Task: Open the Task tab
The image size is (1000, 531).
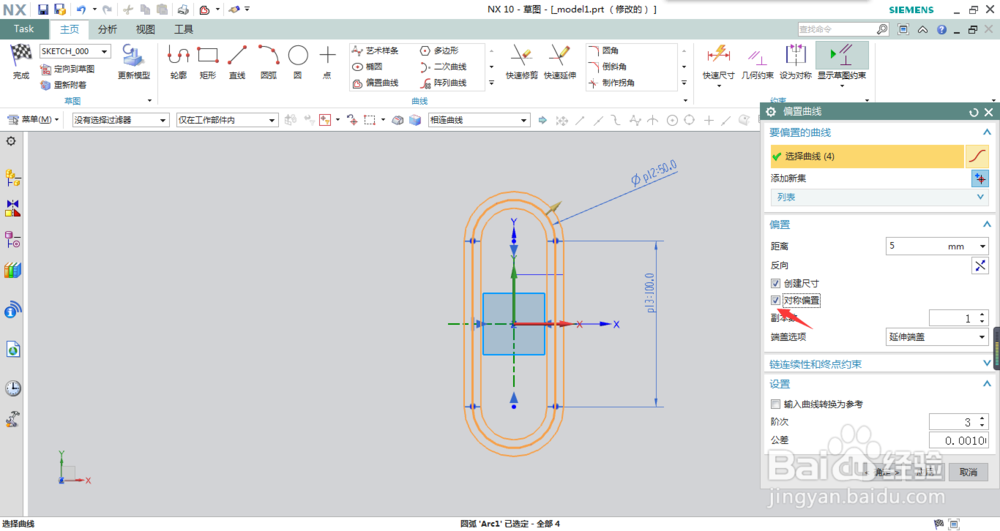Action: [x=24, y=29]
